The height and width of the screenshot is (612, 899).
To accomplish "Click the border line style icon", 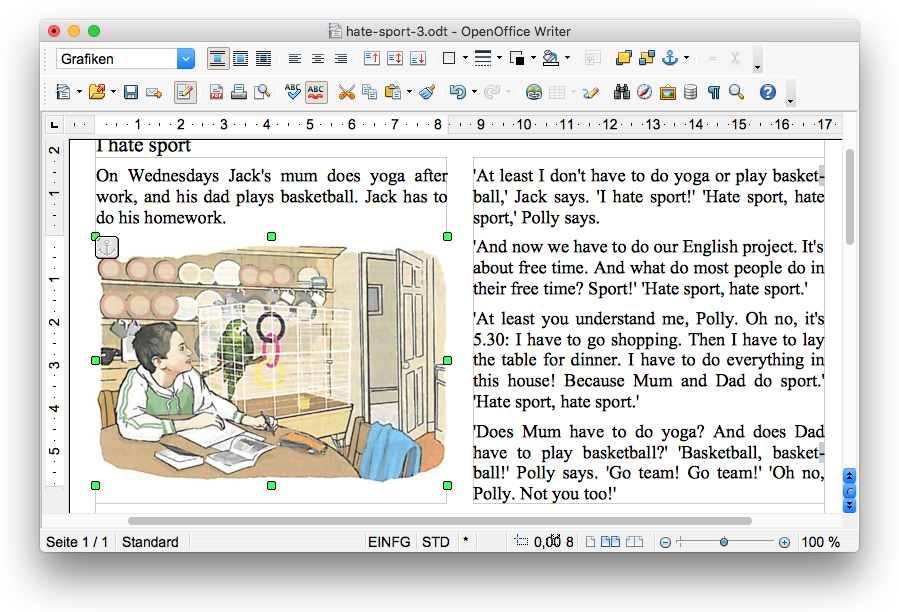I will pyautogui.click(x=483, y=59).
